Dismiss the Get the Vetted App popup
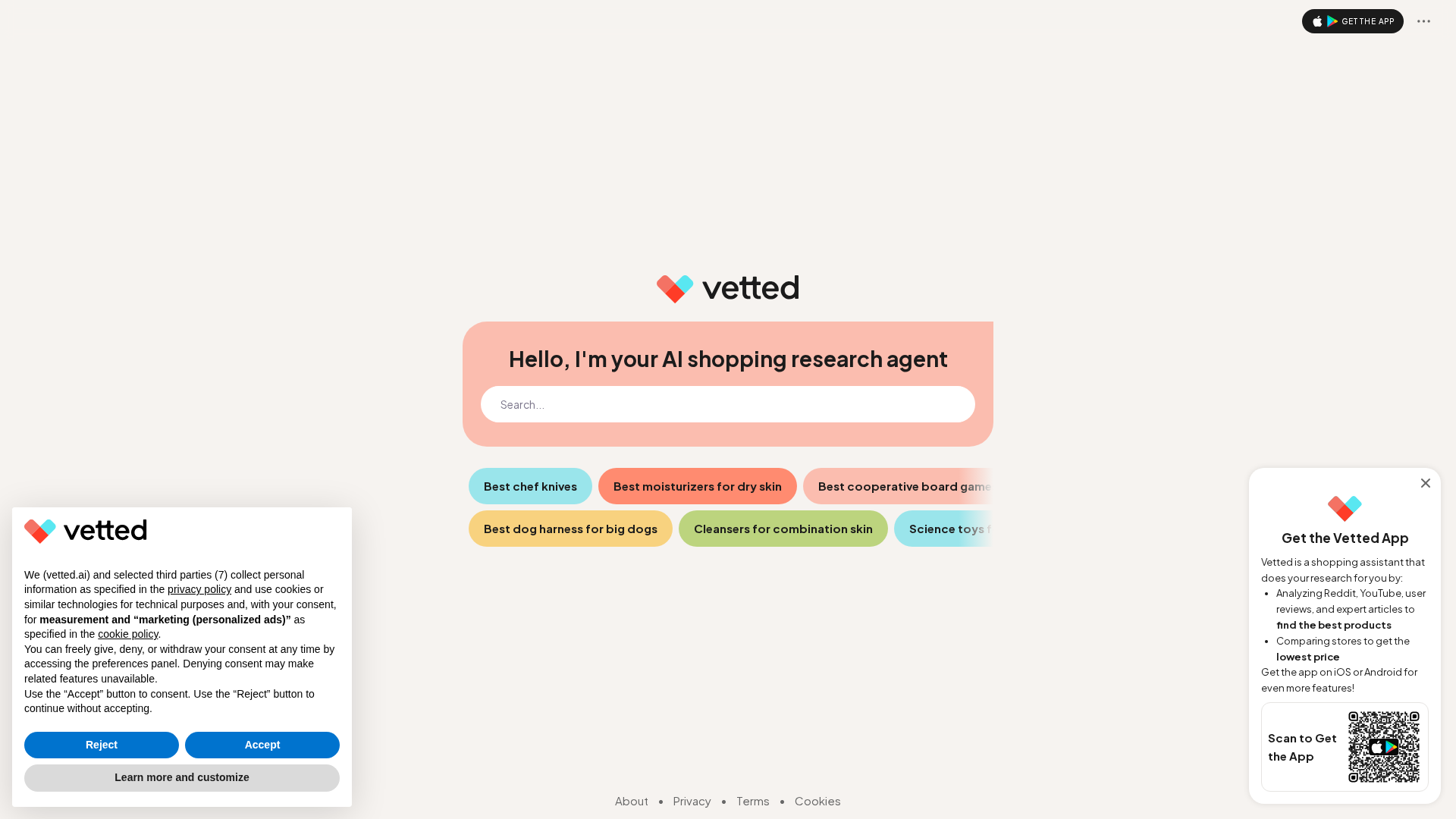Viewport: 1456px width, 819px height. [x=1426, y=483]
